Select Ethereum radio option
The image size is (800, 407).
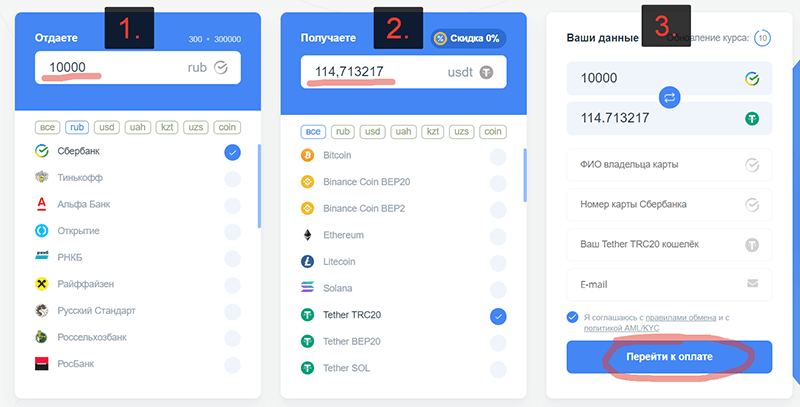coord(498,236)
